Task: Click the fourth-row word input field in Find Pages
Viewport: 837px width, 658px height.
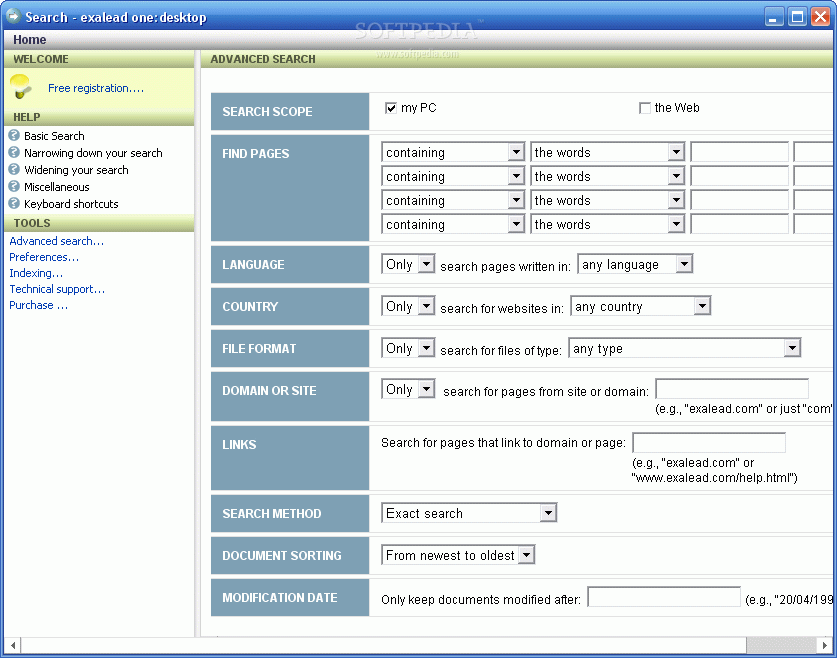Action: (x=739, y=224)
